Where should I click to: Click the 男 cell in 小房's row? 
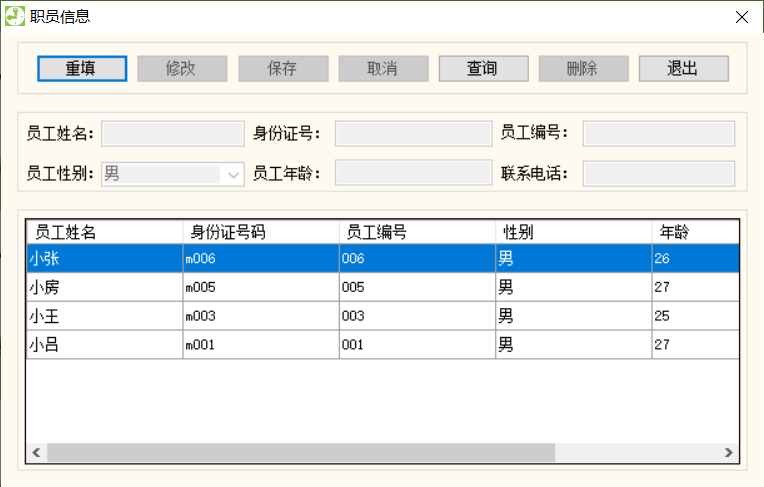click(573, 287)
